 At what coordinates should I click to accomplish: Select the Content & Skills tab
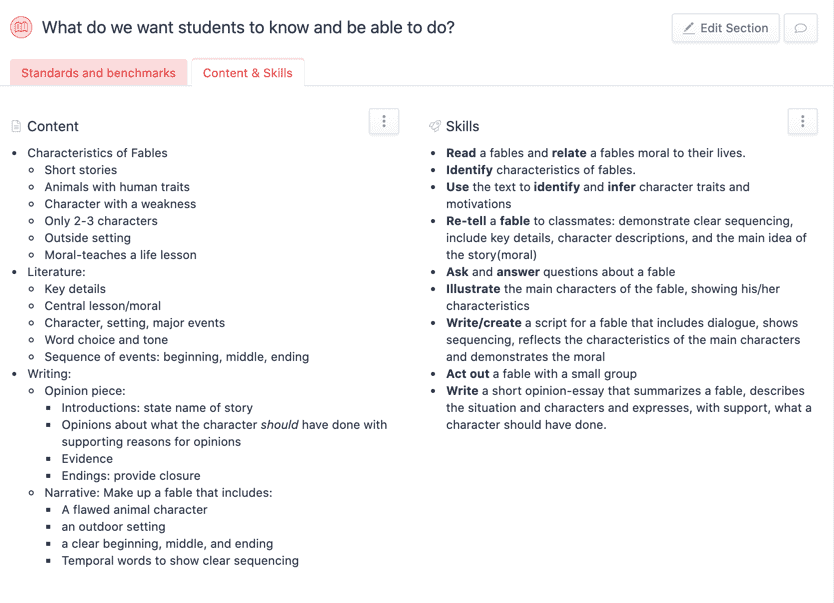pyautogui.click(x=248, y=73)
